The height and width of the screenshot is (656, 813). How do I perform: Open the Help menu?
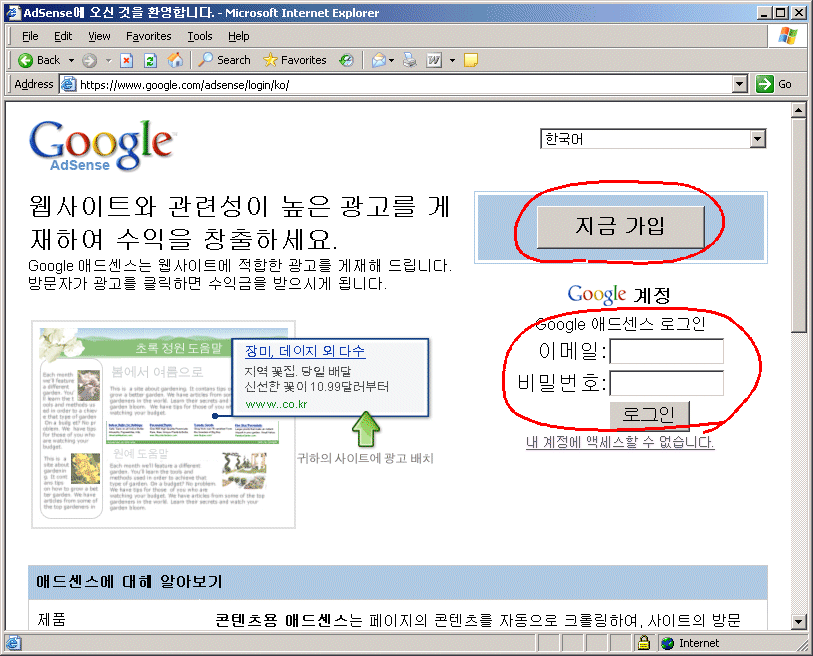239,36
